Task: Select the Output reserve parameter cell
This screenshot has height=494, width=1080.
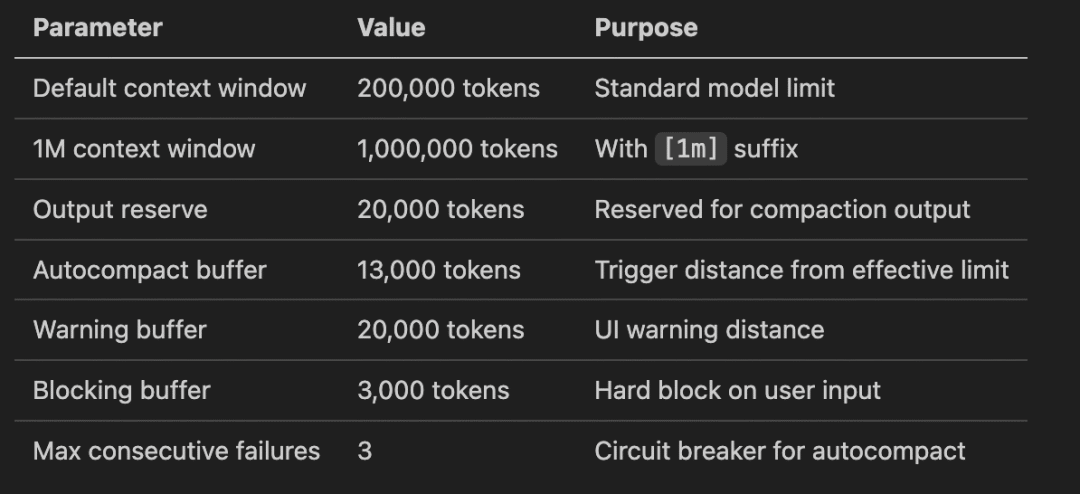Action: (x=120, y=209)
